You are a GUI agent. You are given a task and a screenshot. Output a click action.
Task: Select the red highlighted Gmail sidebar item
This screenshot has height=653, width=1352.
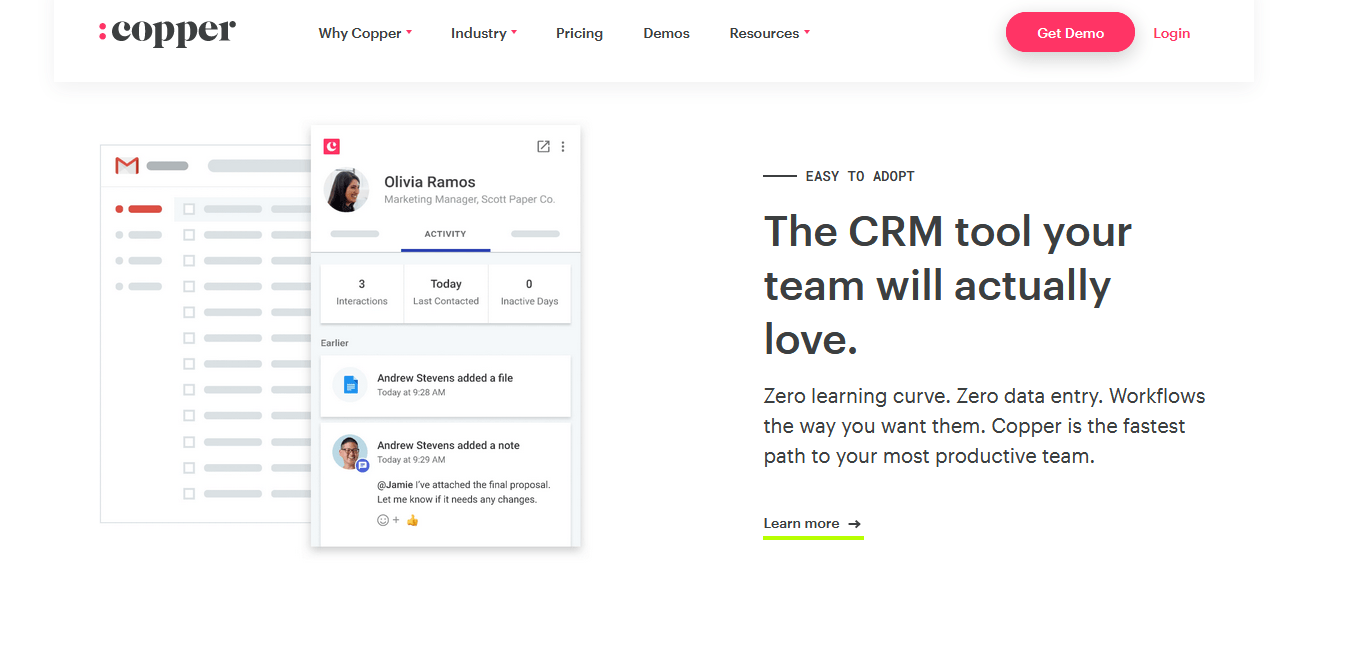pos(139,209)
